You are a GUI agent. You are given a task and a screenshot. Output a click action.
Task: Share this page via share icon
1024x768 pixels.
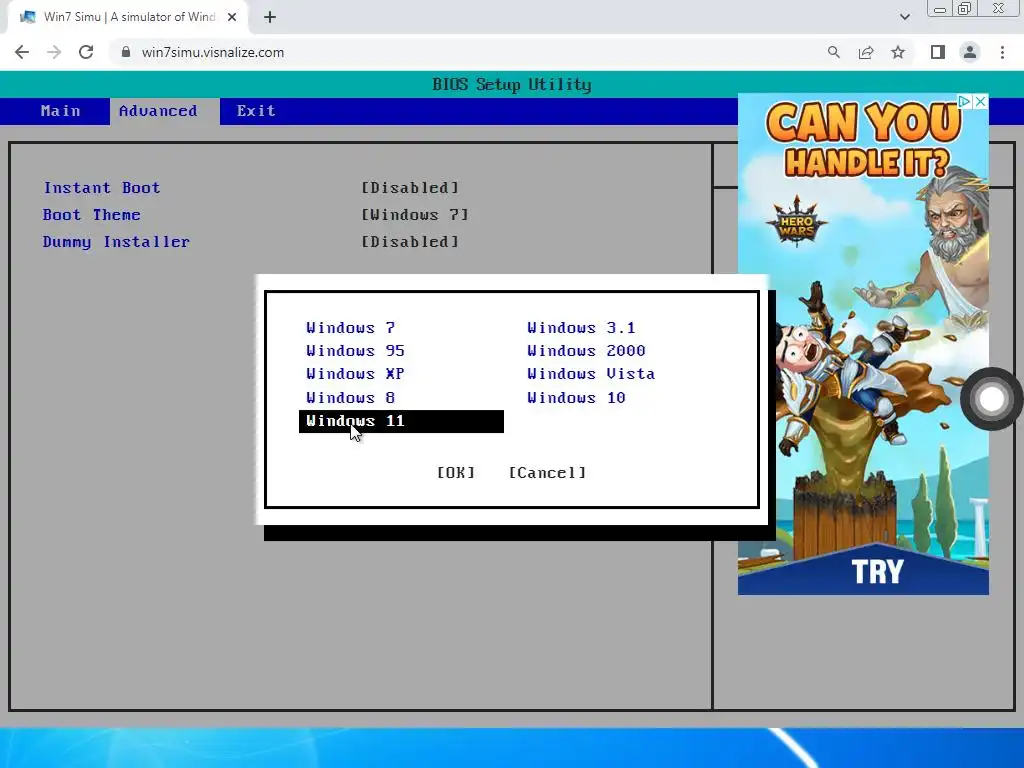click(866, 52)
